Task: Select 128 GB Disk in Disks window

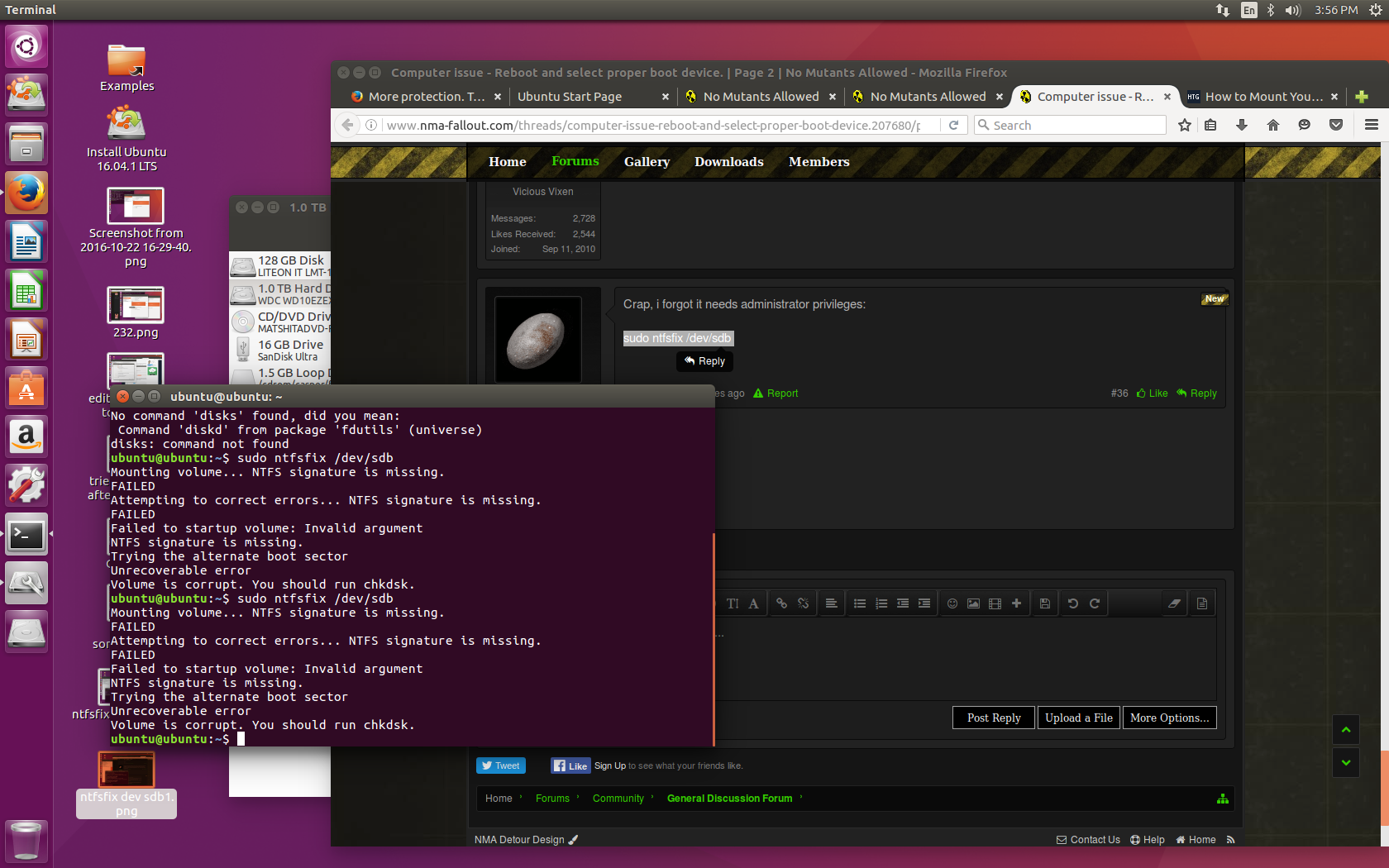Action: click(x=279, y=266)
